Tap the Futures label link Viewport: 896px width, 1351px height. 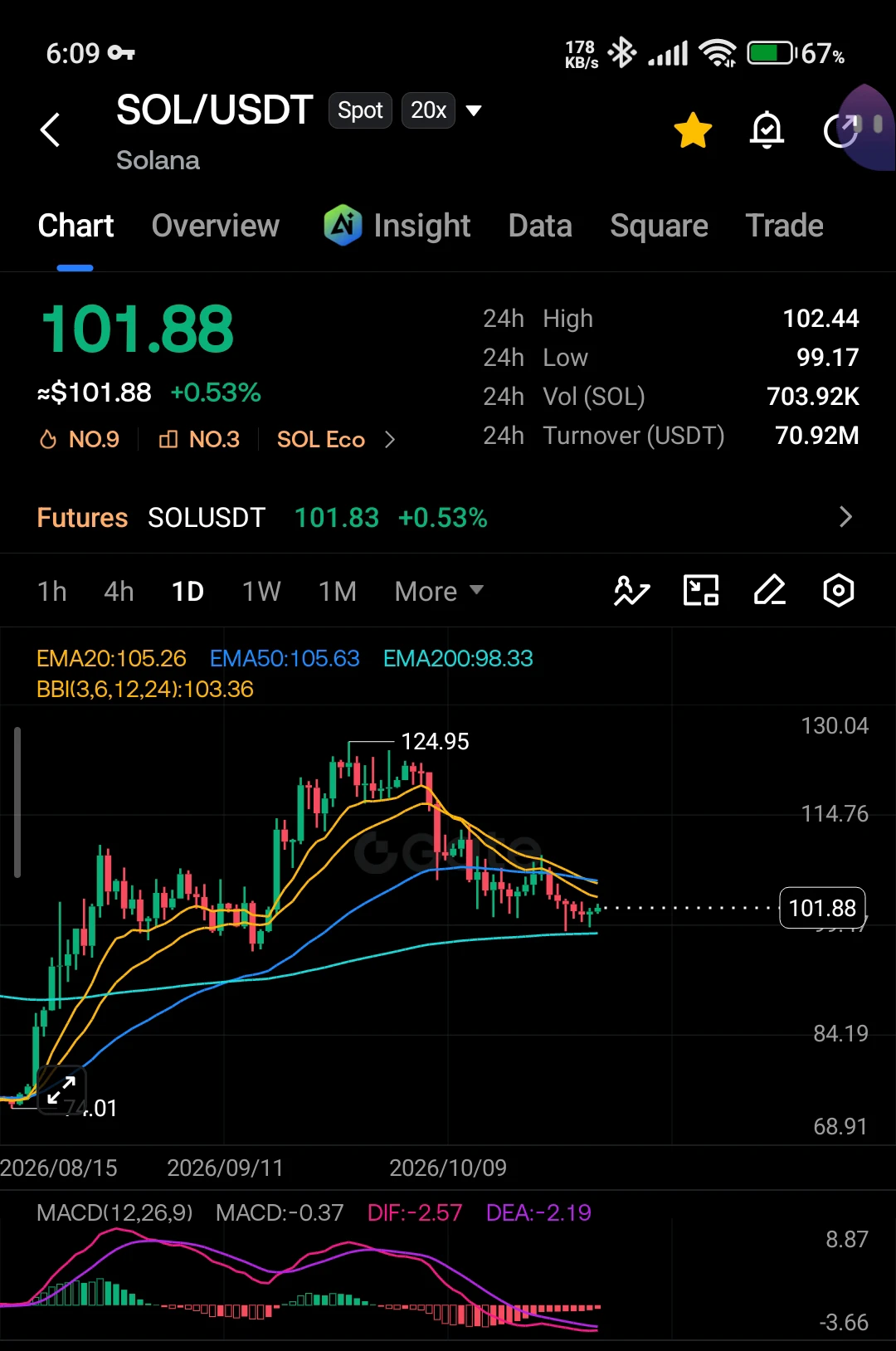82,517
